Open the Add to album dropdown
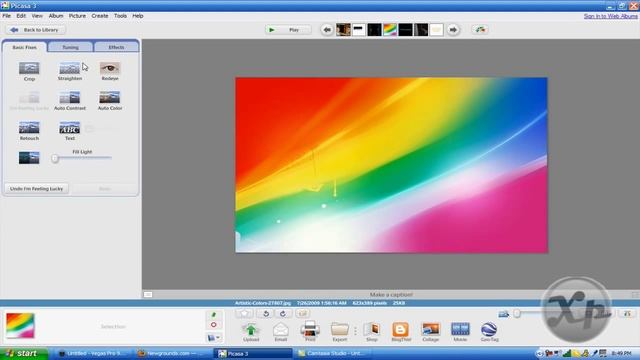 214,338
